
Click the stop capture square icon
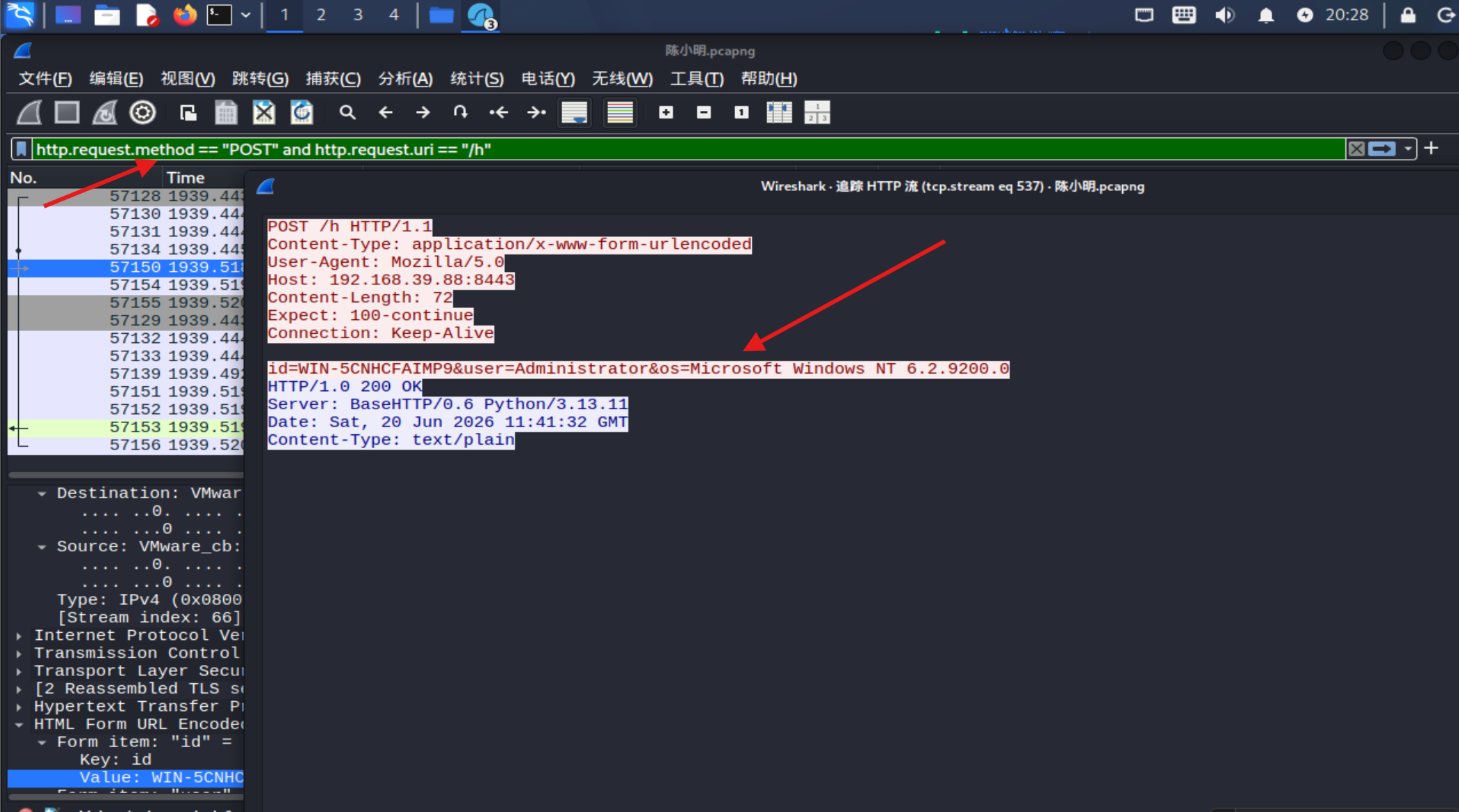[x=67, y=112]
